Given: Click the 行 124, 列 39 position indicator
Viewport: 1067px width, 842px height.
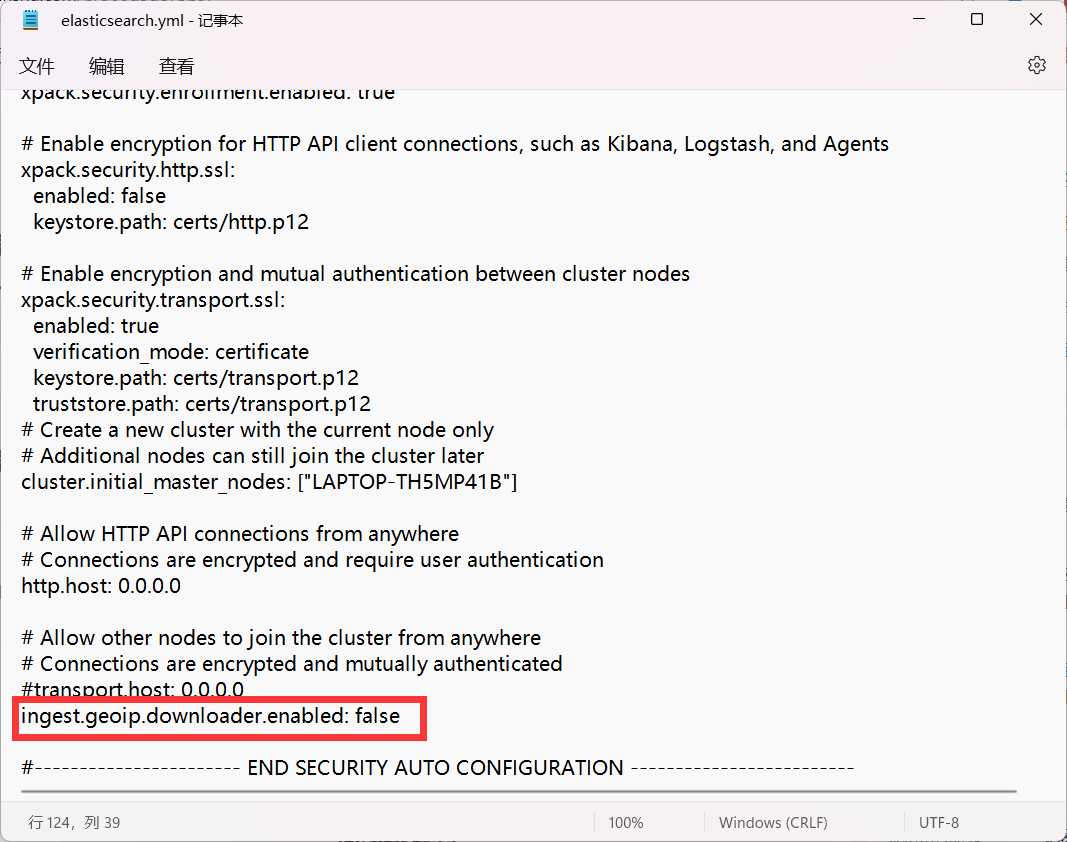Looking at the screenshot, I should (x=74, y=822).
